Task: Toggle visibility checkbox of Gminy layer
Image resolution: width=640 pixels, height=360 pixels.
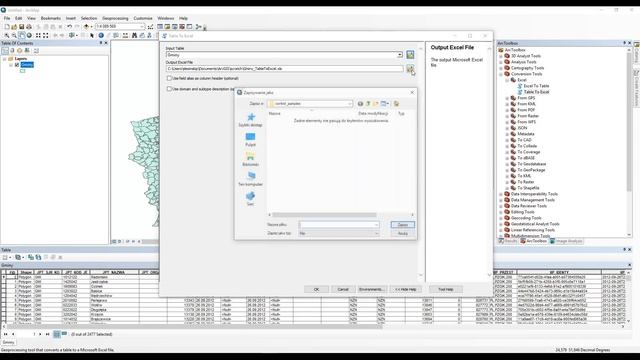Action: 17,64
